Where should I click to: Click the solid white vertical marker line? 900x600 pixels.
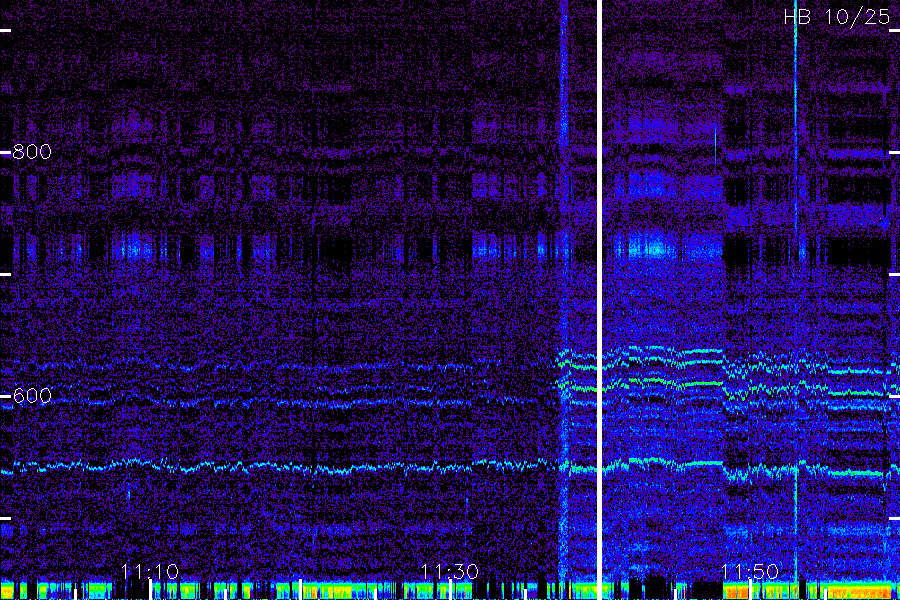click(599, 300)
